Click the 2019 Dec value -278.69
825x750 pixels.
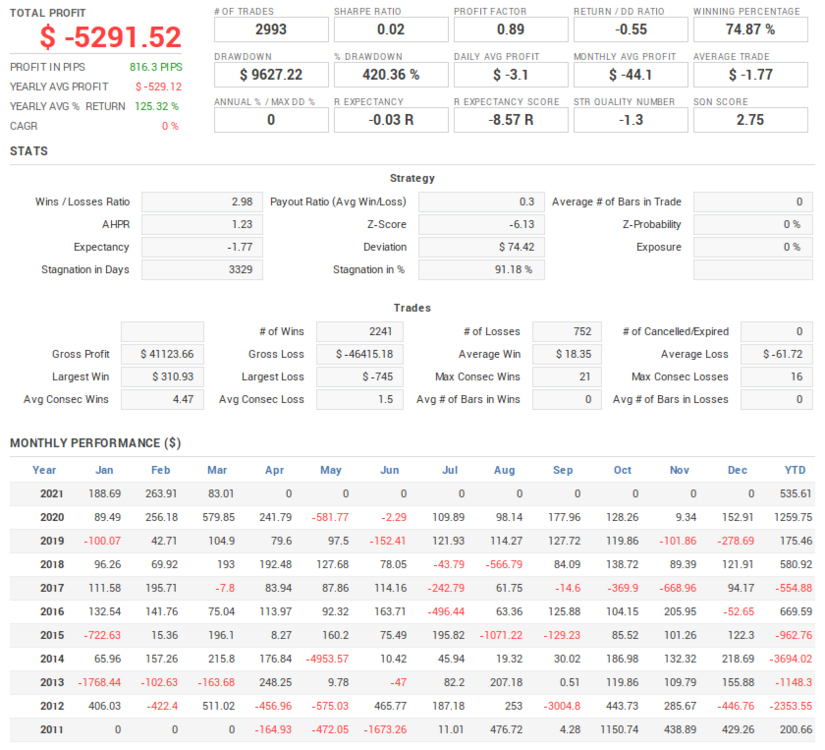click(735, 541)
